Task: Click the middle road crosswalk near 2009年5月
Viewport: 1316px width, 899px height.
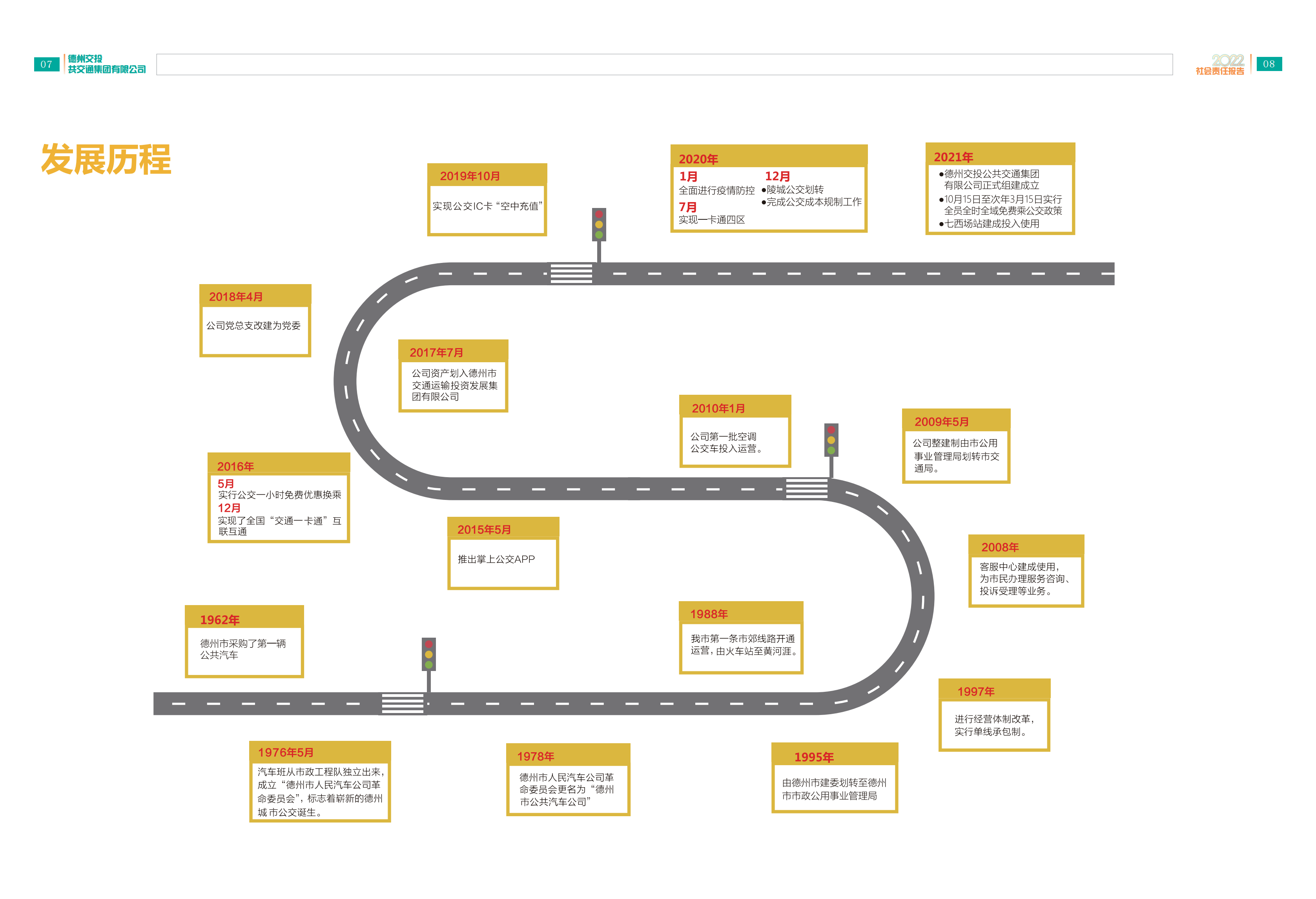Action: 806,488
